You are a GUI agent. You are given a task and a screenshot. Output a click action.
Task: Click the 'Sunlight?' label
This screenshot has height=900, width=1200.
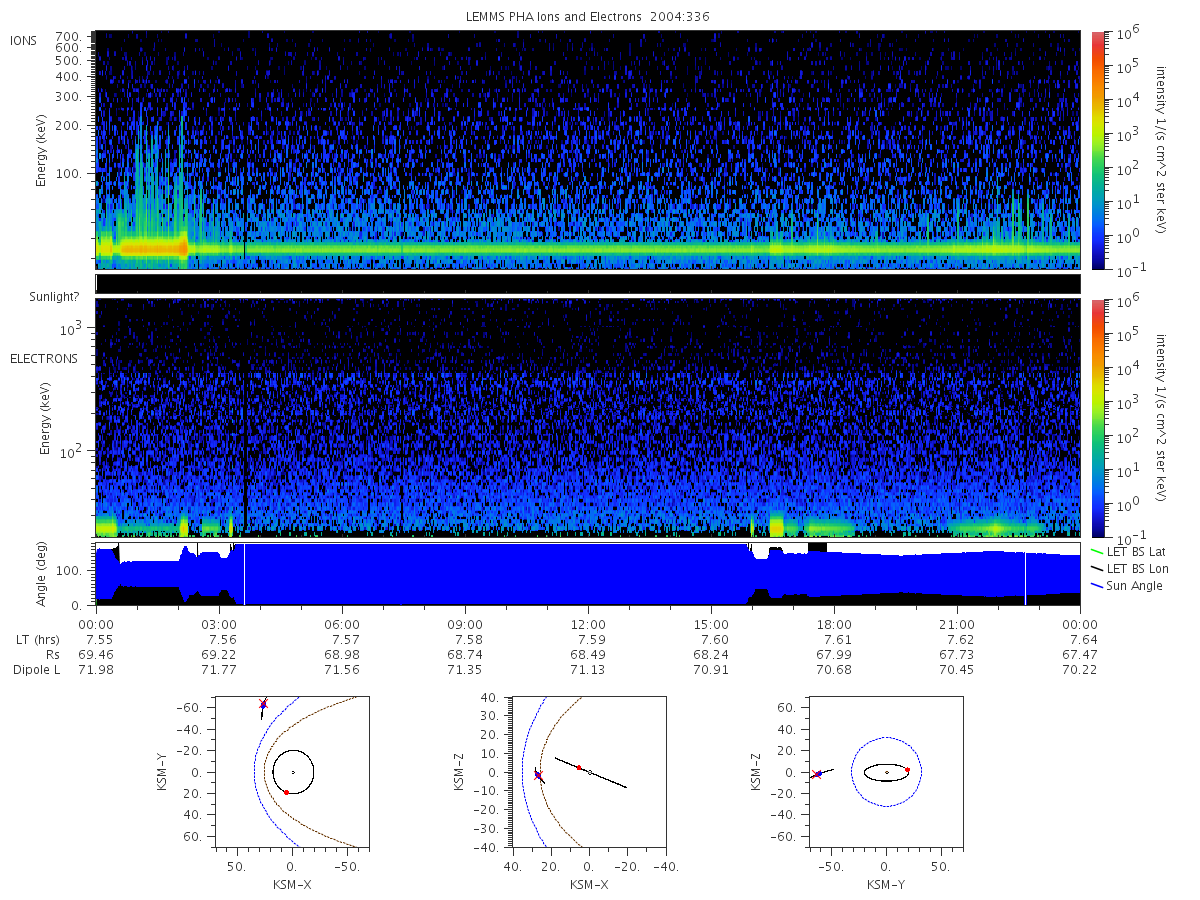pos(56,297)
